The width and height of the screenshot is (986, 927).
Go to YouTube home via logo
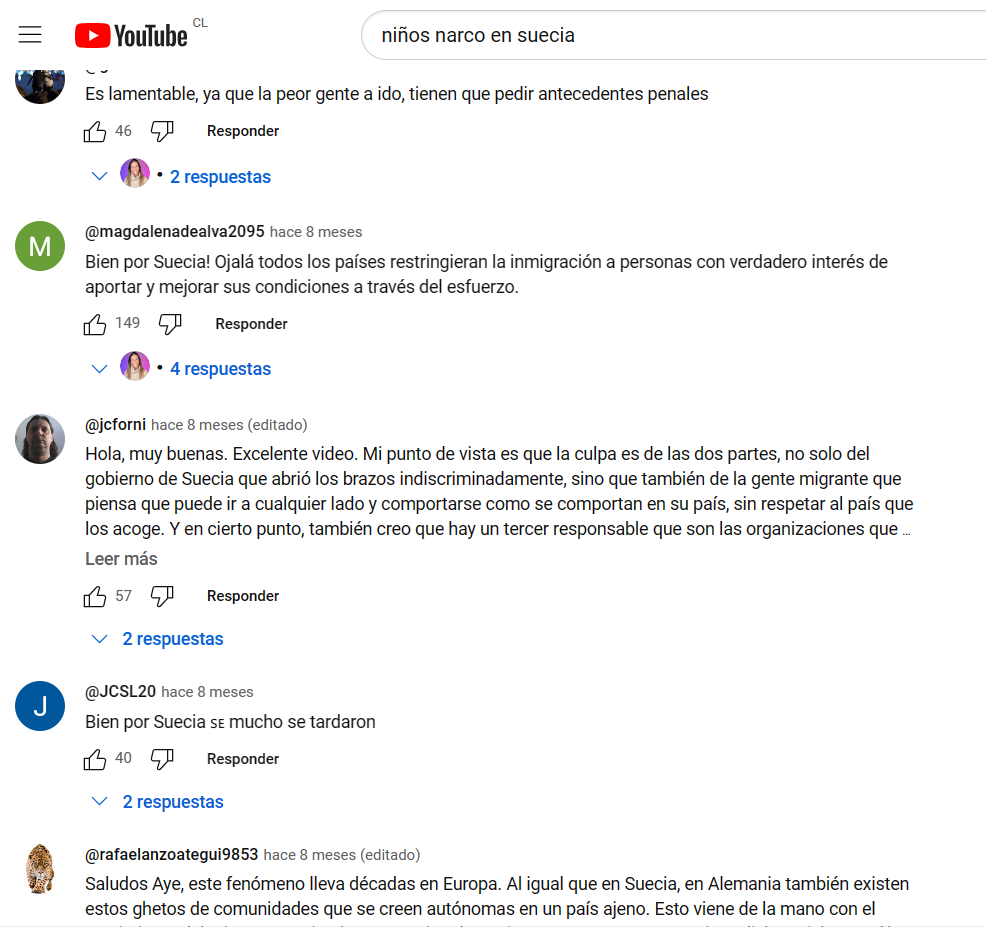(x=131, y=36)
